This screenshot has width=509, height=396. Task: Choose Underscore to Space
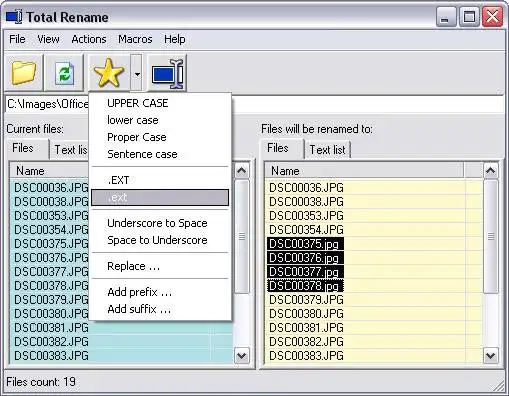(x=160, y=223)
